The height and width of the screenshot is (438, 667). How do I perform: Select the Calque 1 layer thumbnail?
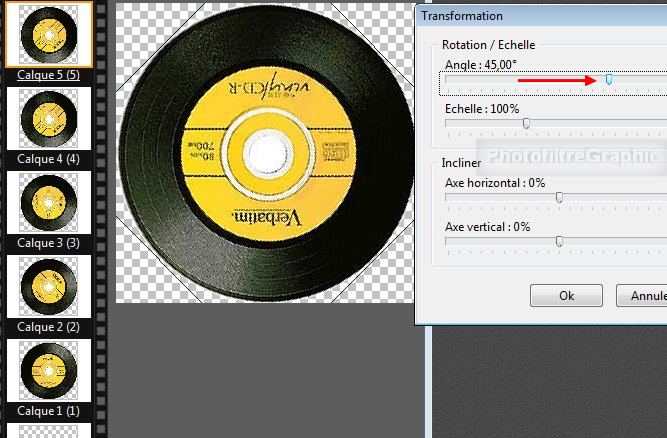coord(49,371)
